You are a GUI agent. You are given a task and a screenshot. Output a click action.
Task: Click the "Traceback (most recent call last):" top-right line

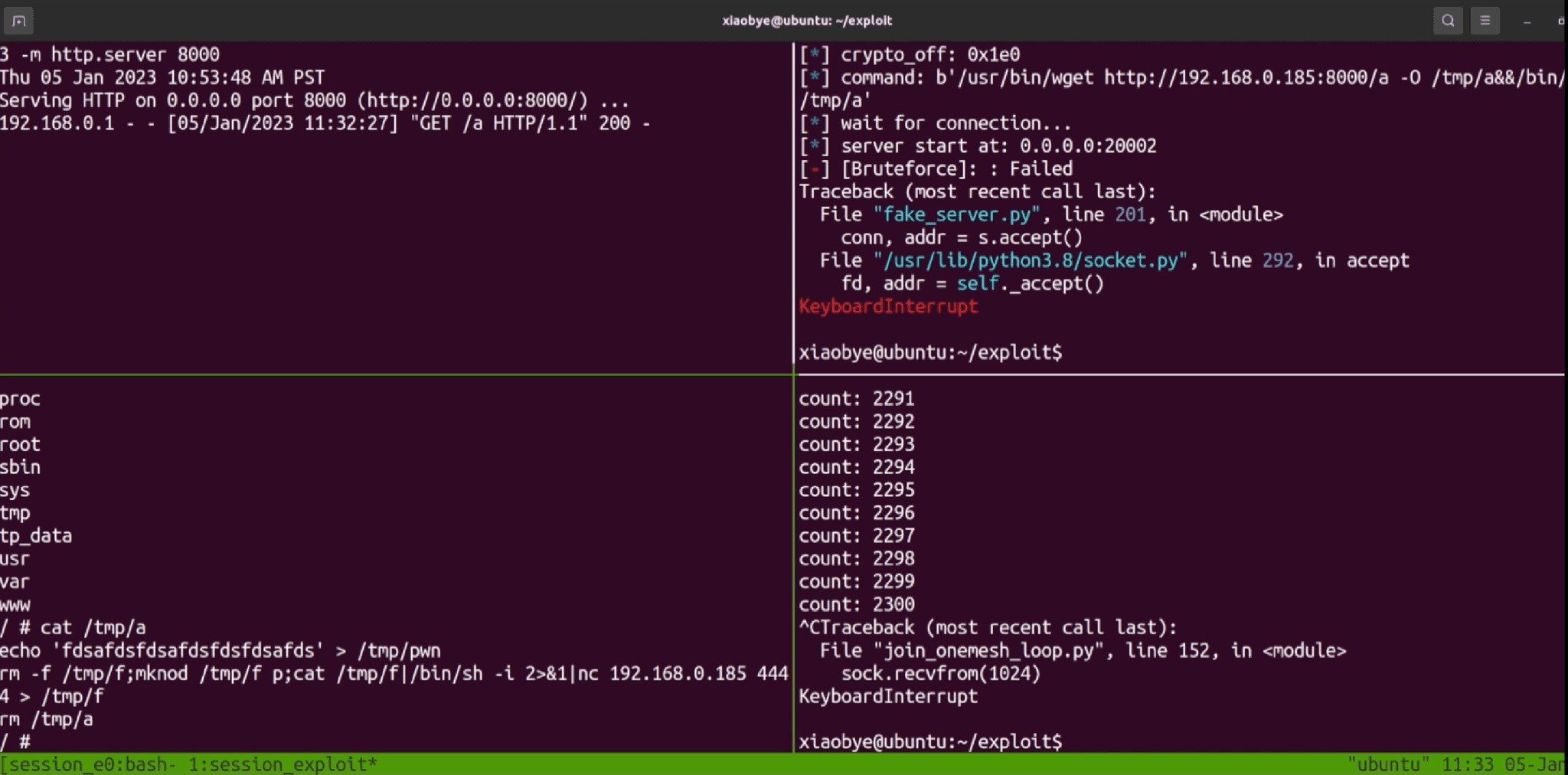point(978,191)
